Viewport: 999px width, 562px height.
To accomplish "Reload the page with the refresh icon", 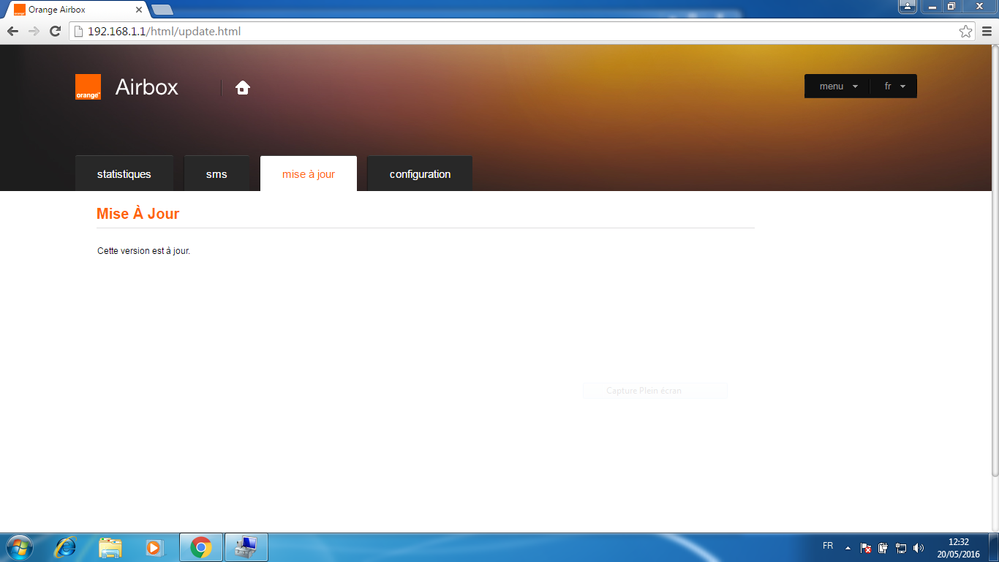I will pos(55,31).
